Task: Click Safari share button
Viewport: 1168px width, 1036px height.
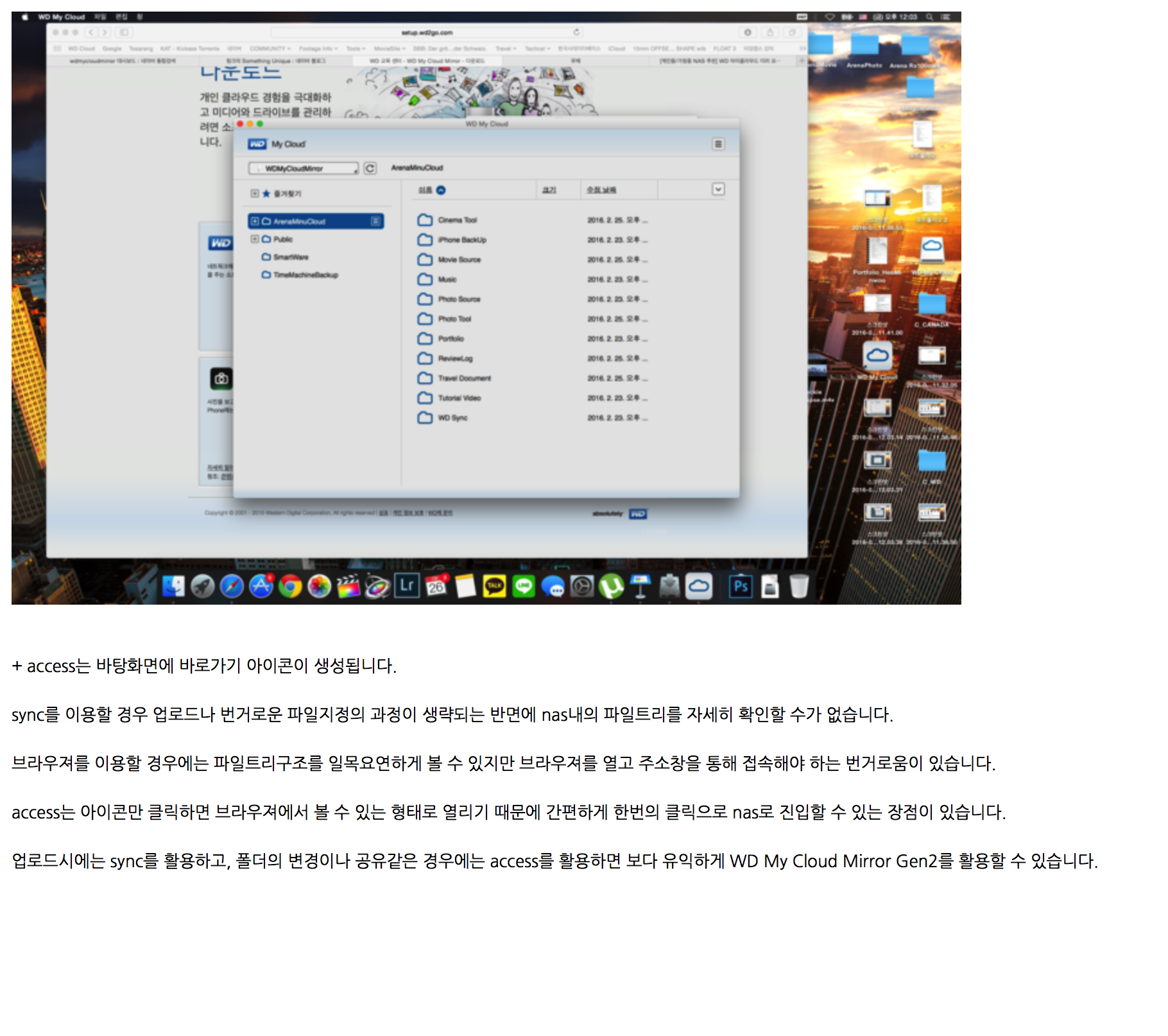Action: pos(769,32)
